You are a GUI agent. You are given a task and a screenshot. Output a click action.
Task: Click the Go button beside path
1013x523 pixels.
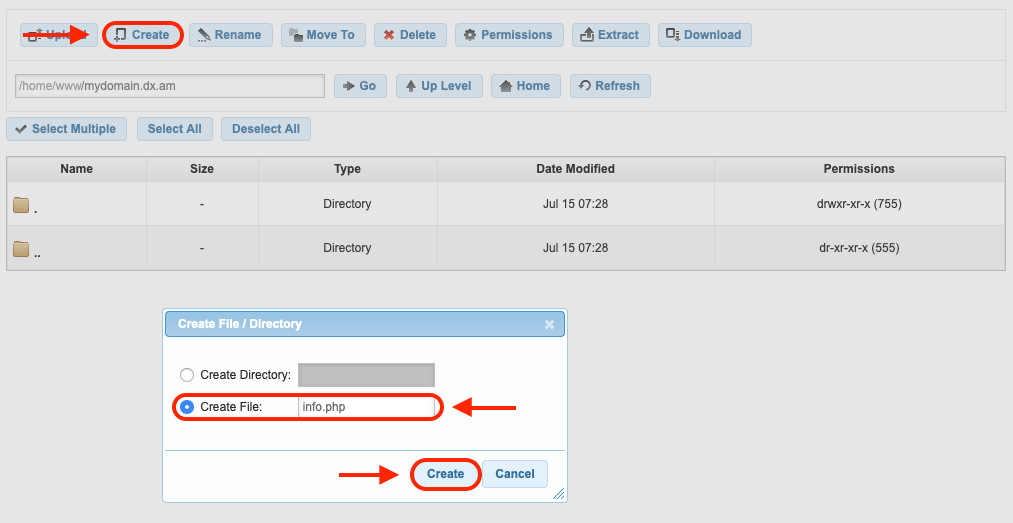pyautogui.click(x=360, y=86)
